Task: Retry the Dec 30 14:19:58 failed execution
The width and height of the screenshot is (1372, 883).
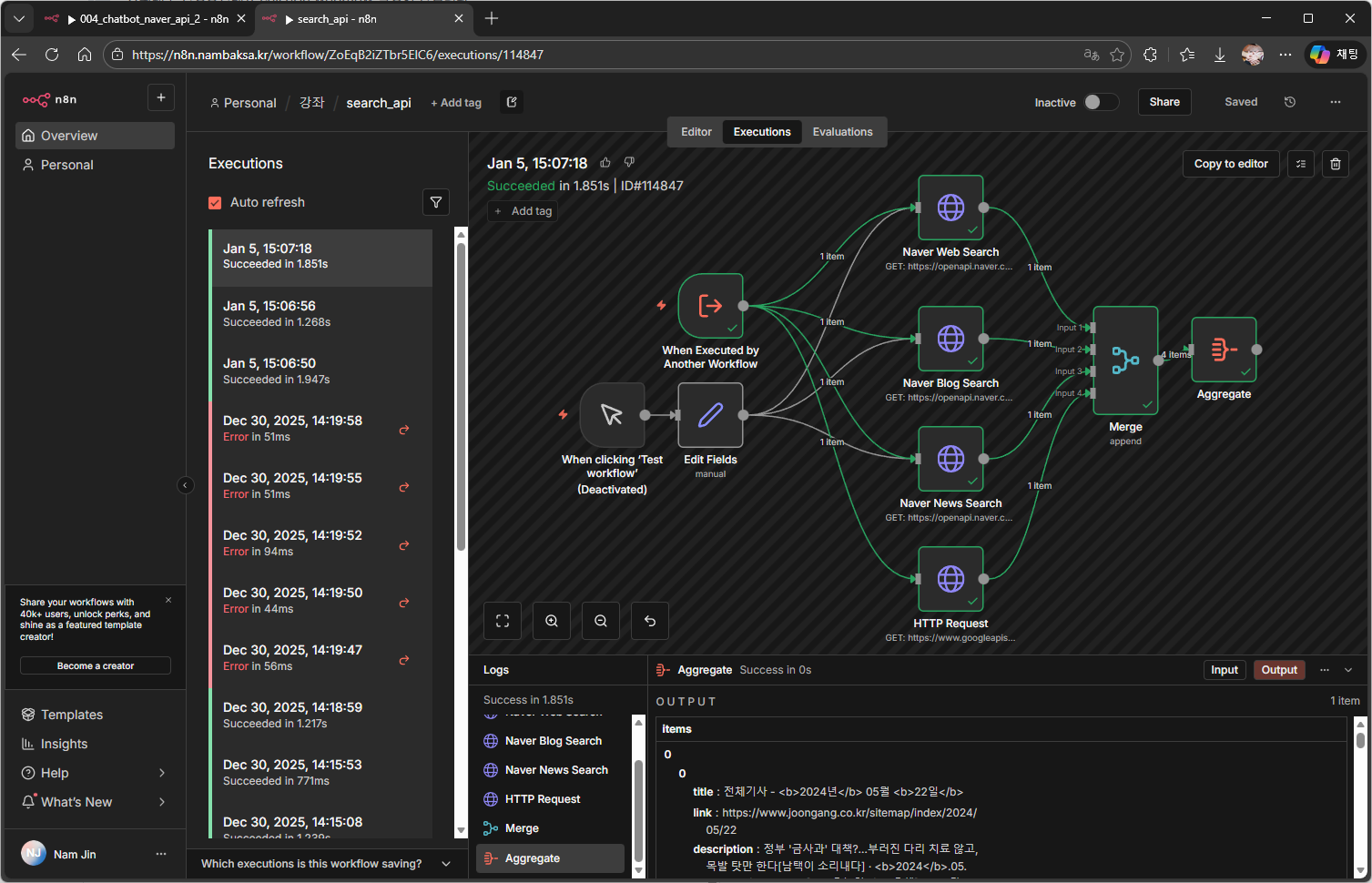Action: coord(404,429)
